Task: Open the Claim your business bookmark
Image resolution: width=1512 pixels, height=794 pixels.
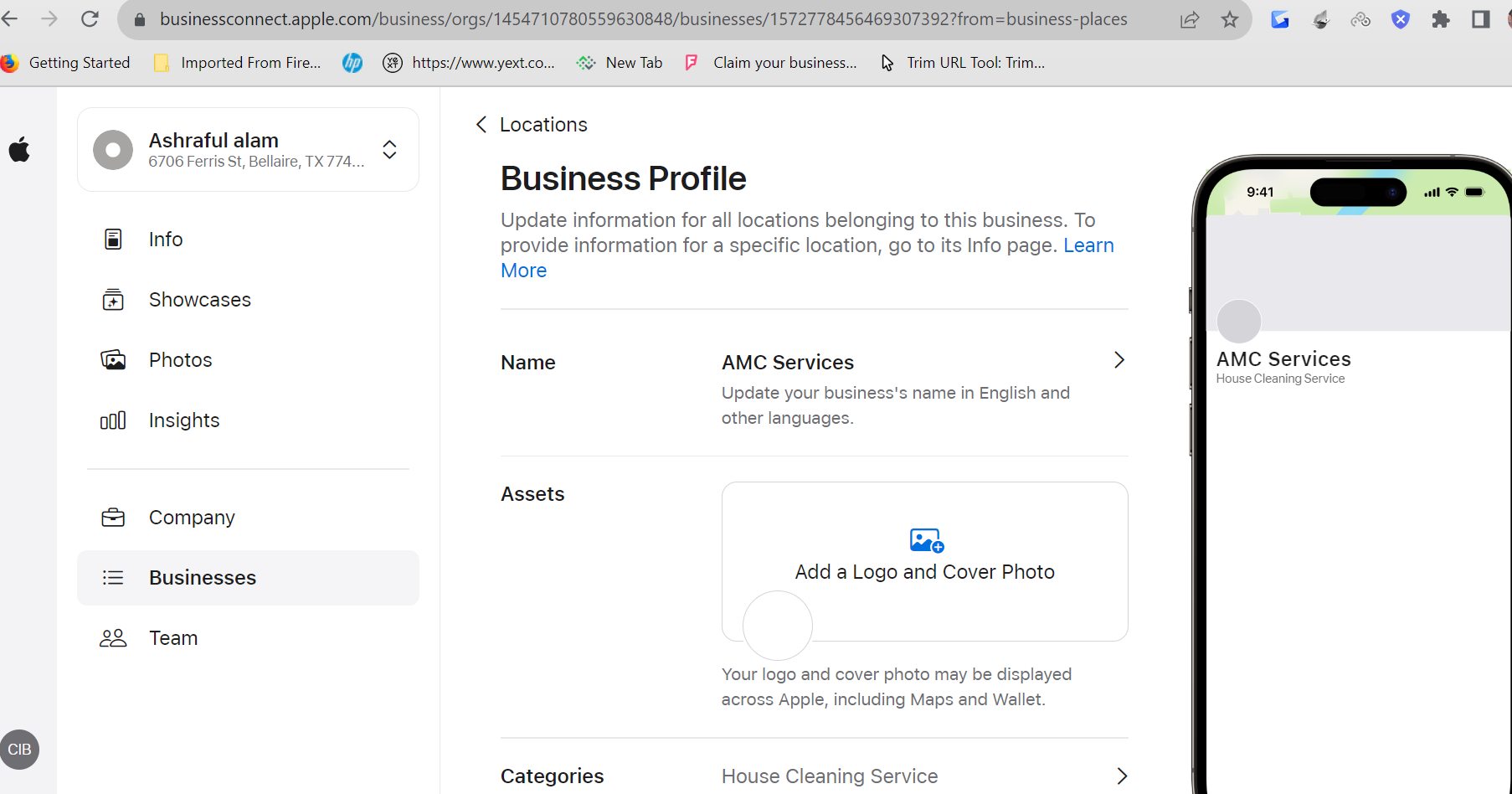Action: [x=771, y=63]
